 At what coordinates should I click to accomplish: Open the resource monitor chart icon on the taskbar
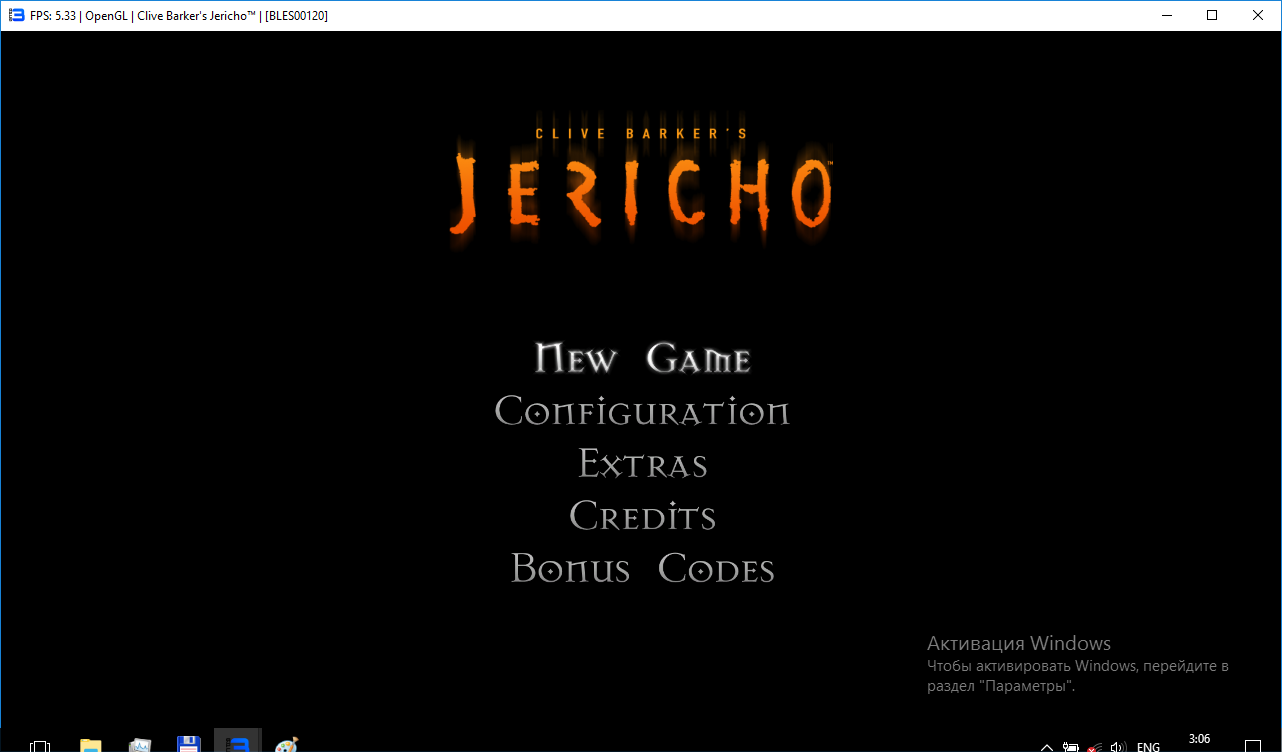[140, 745]
